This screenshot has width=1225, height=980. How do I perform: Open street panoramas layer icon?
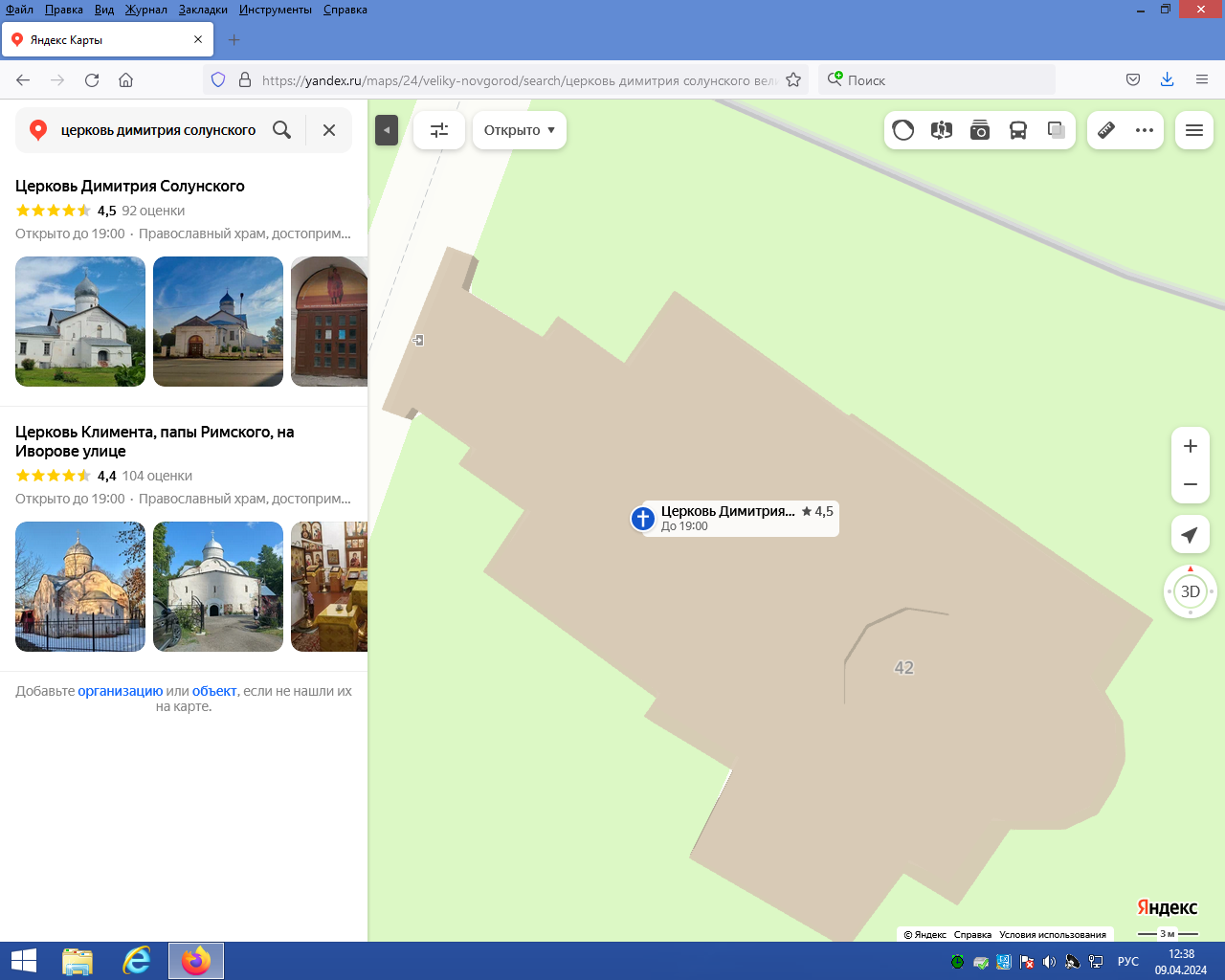pos(942,130)
